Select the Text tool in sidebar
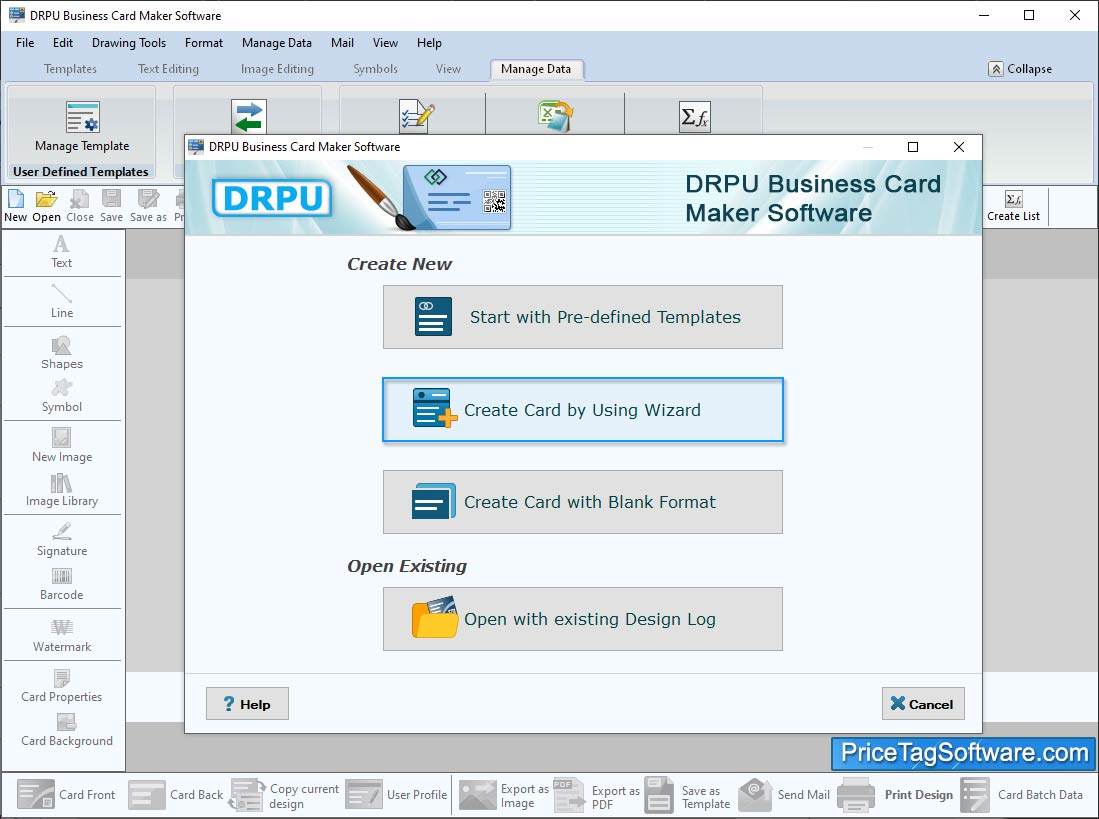 pyautogui.click(x=61, y=251)
